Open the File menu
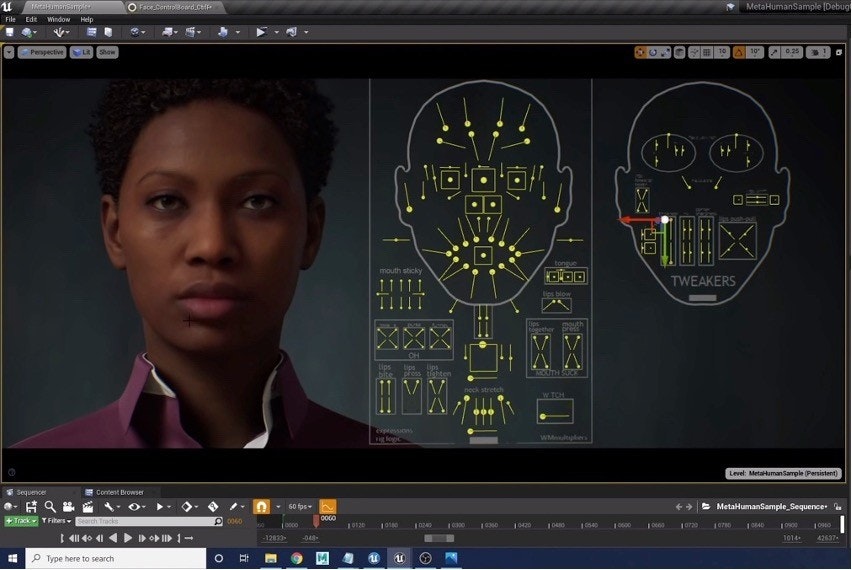 coord(10,19)
